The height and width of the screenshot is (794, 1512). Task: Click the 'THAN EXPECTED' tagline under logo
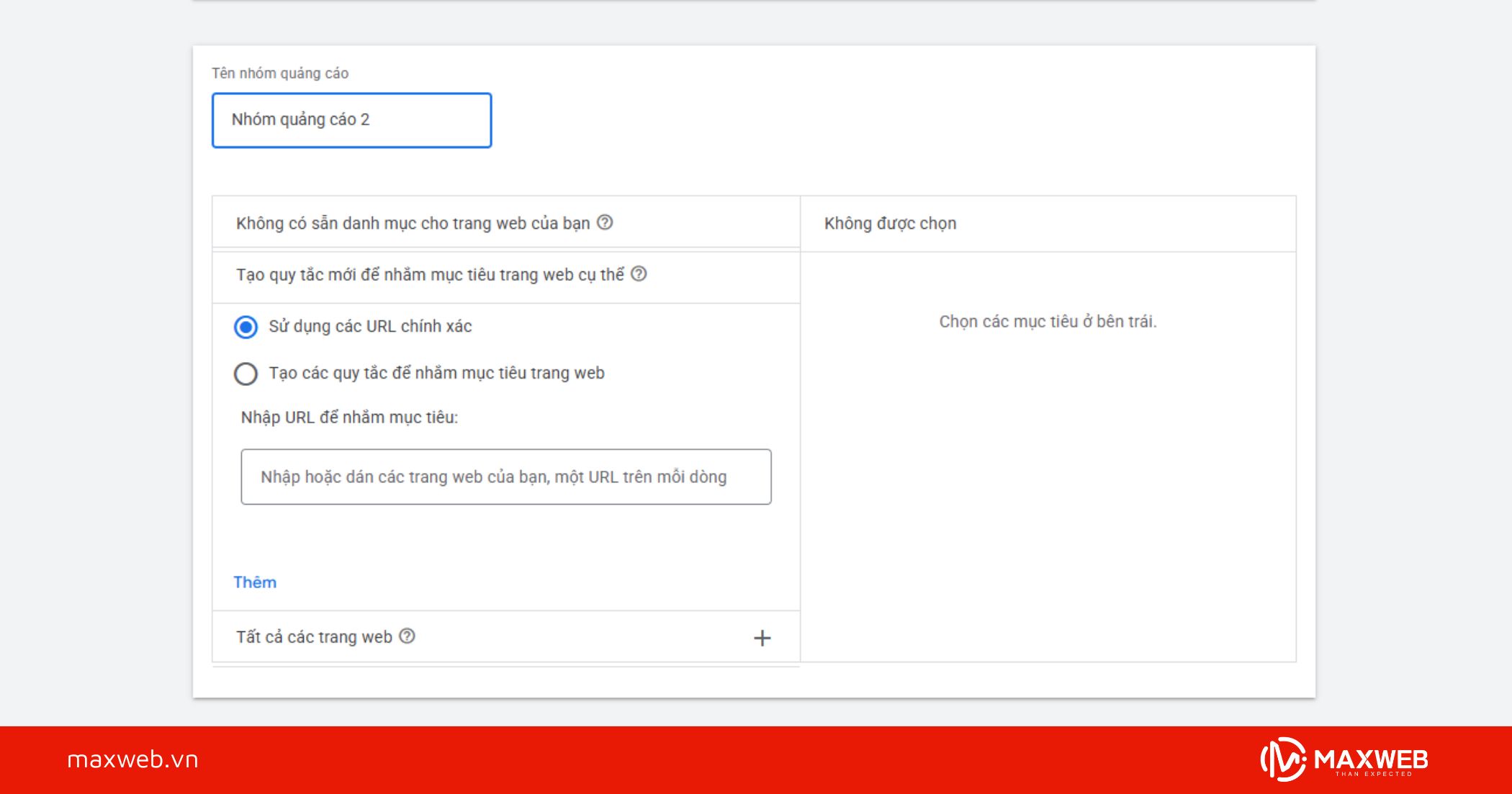point(1373,775)
